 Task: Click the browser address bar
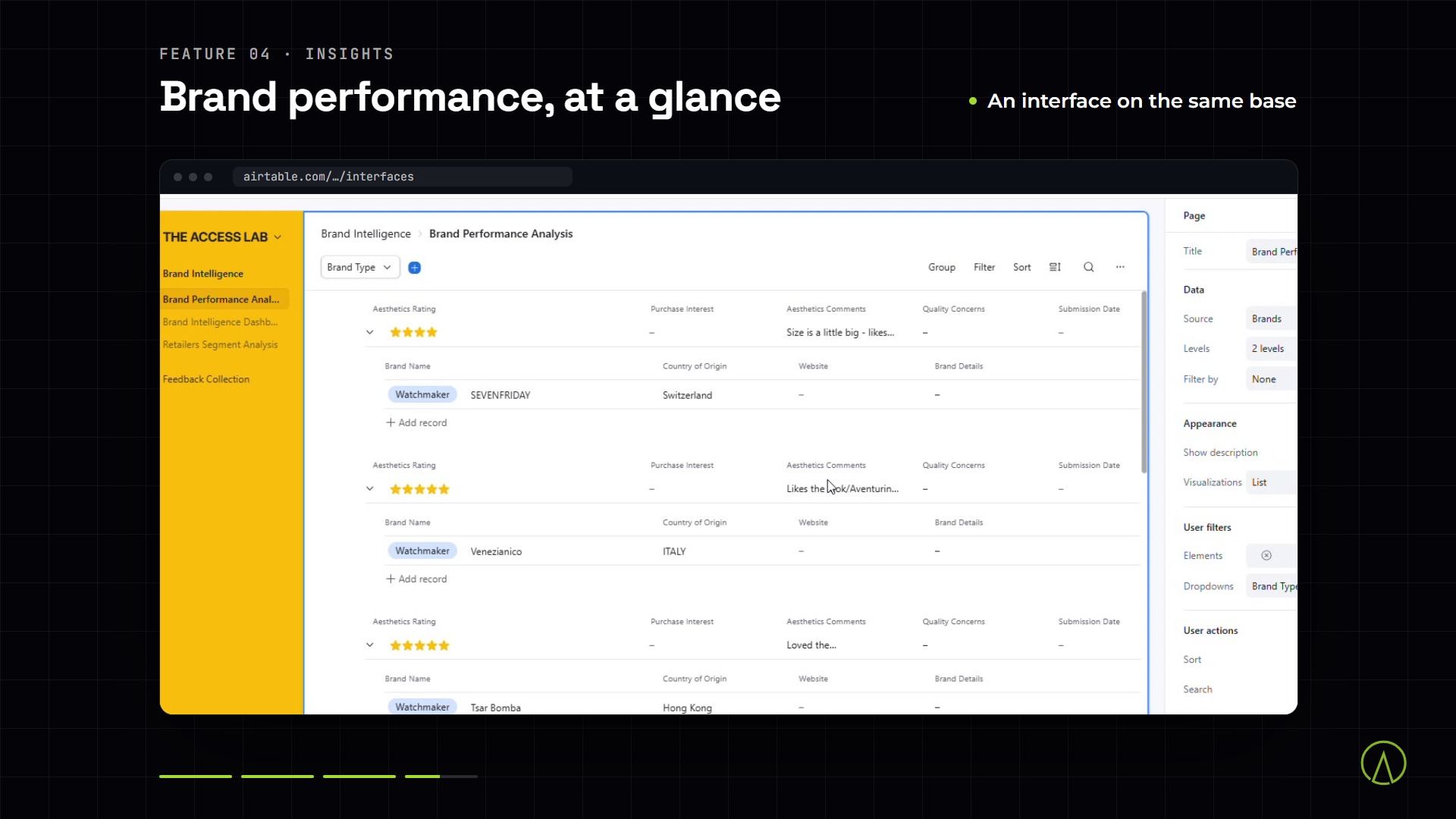pos(403,177)
